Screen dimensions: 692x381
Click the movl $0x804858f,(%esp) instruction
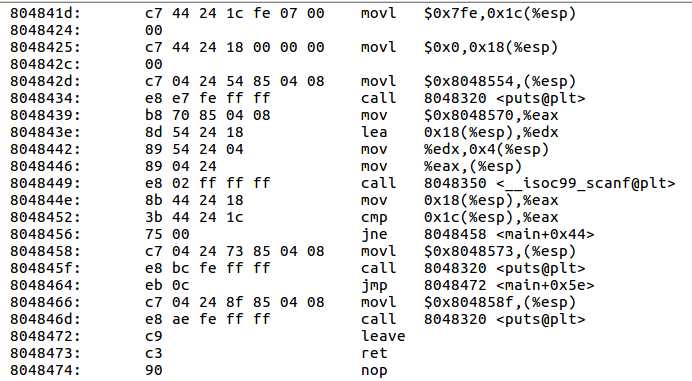(468, 302)
